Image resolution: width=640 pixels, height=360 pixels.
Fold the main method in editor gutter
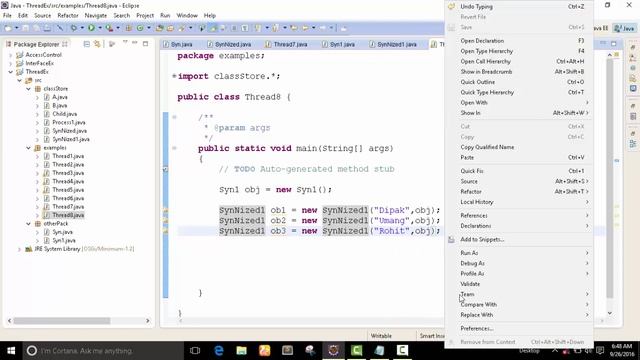pyautogui.click(x=174, y=148)
